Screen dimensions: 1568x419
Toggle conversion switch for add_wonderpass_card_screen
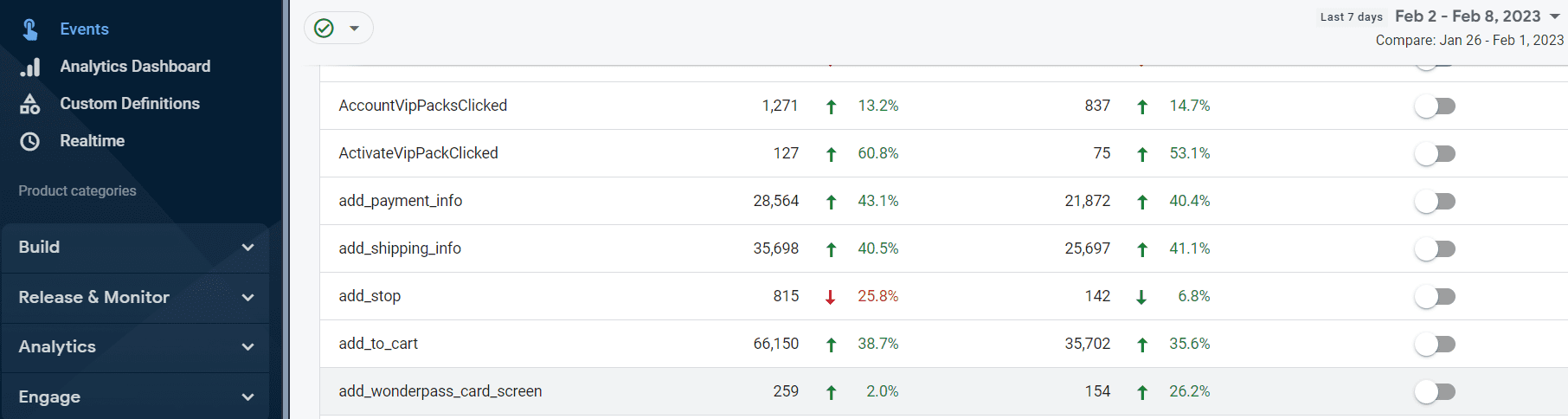[1436, 392]
